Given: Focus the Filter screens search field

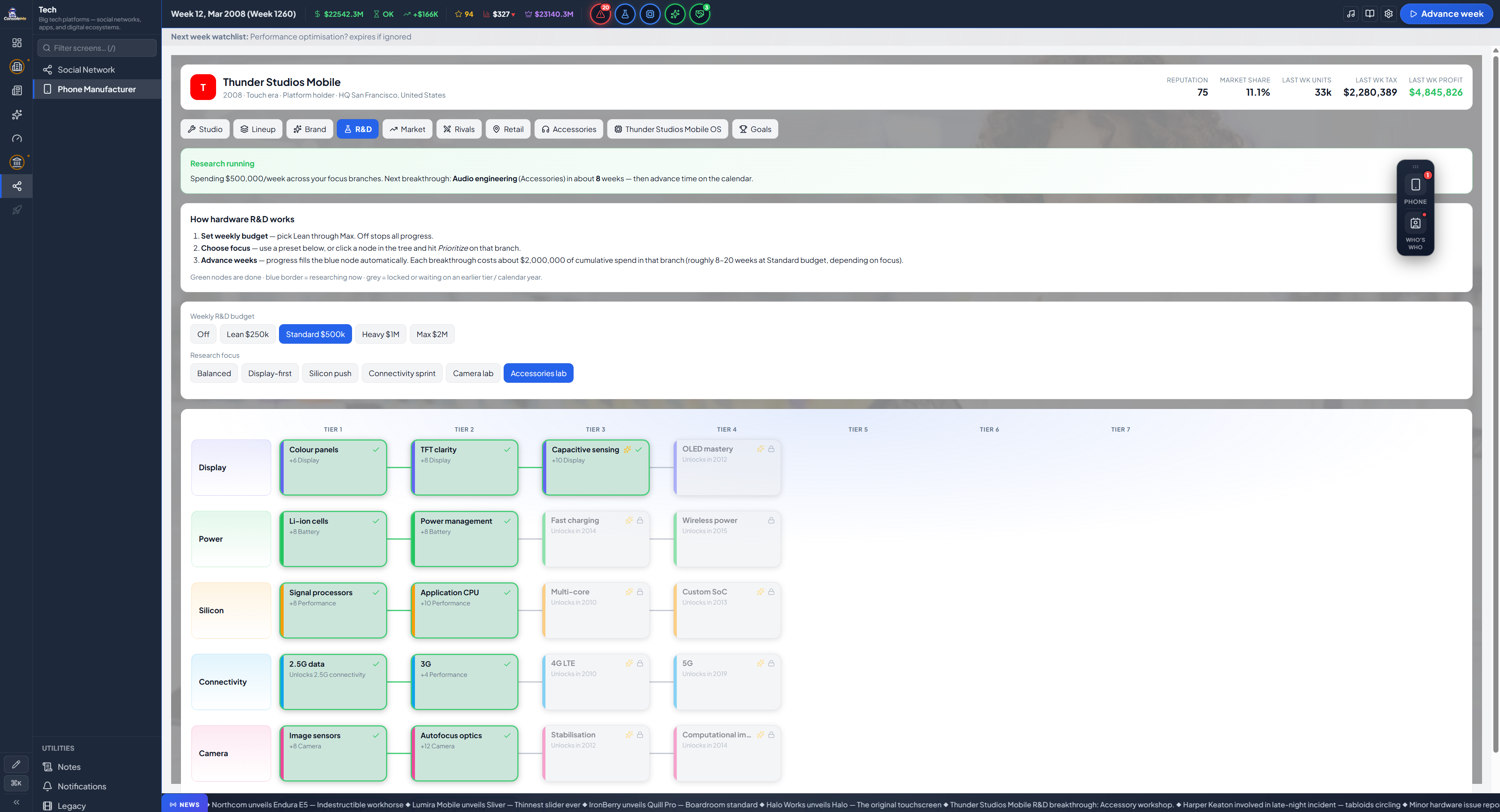Looking at the screenshot, I should point(97,48).
